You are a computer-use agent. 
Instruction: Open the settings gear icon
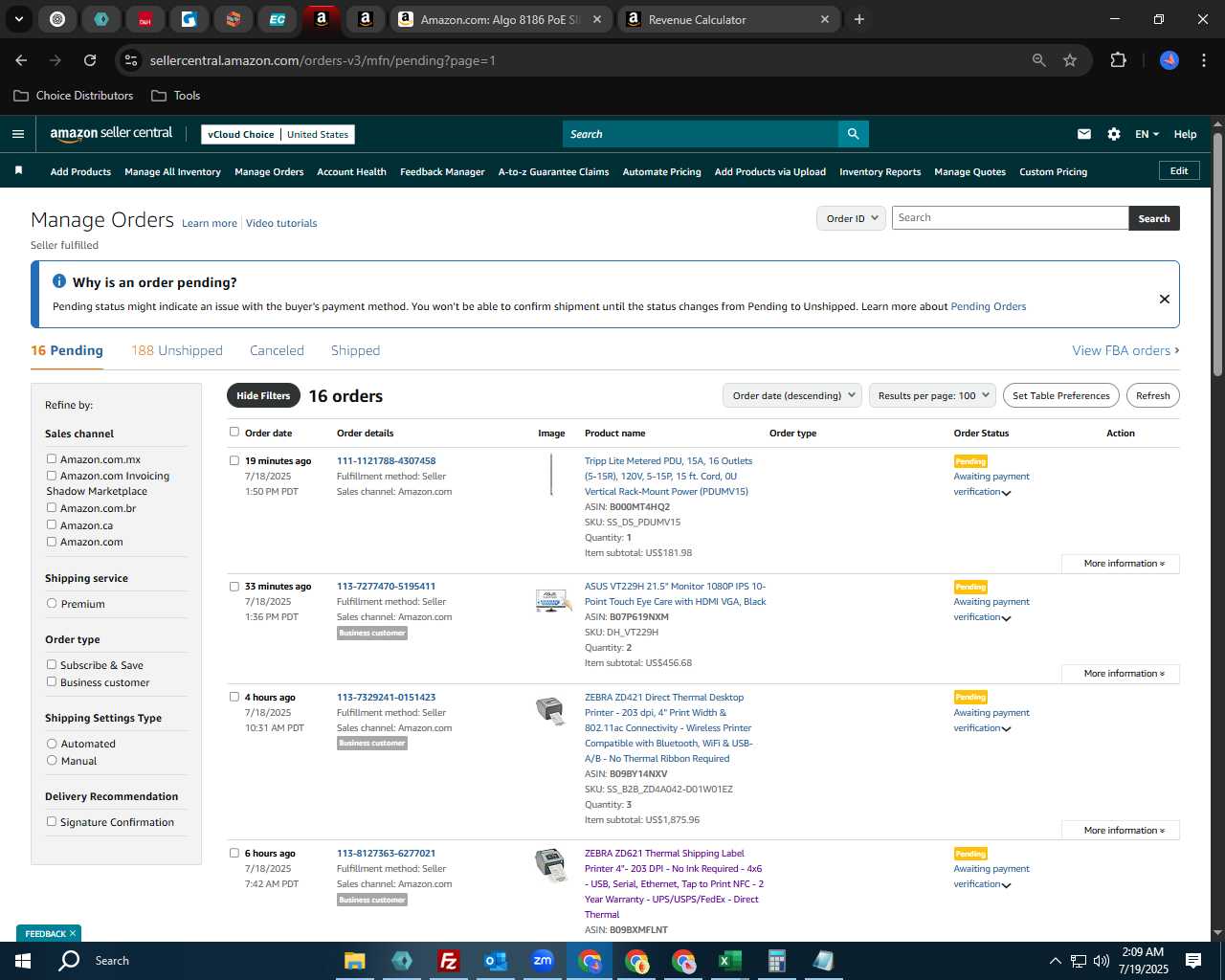coord(1114,134)
